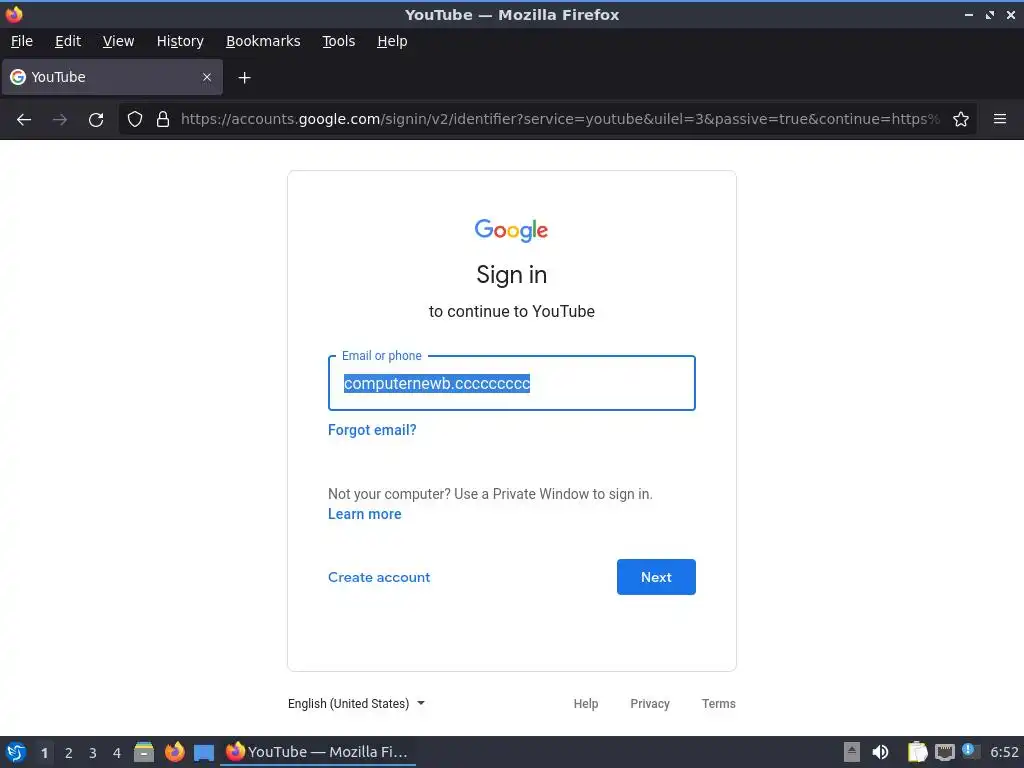Viewport: 1024px width, 768px height.
Task: Open the network tray icon
Action: coord(944,752)
